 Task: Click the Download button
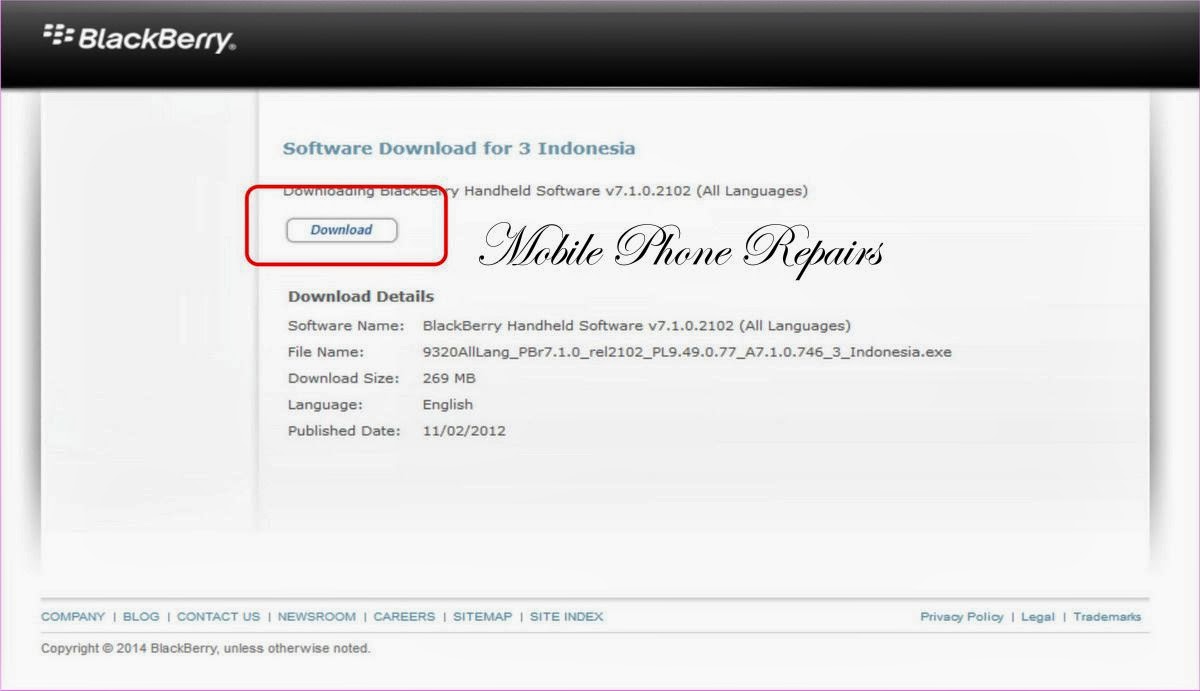point(341,230)
